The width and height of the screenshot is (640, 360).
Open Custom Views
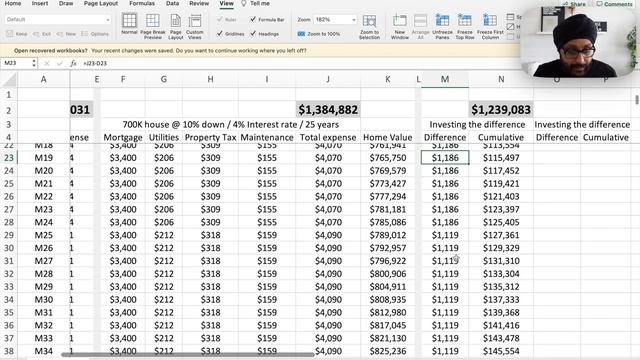coord(195,26)
